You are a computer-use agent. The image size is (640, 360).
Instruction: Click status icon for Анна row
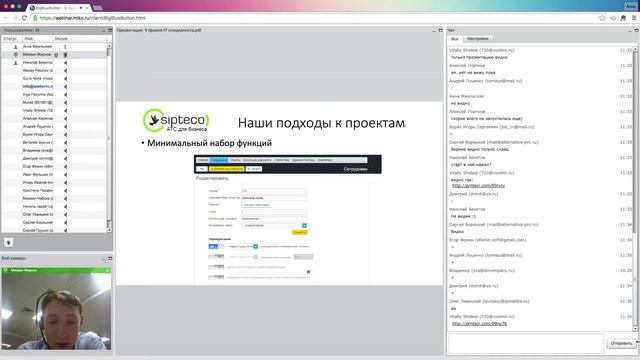[16, 47]
